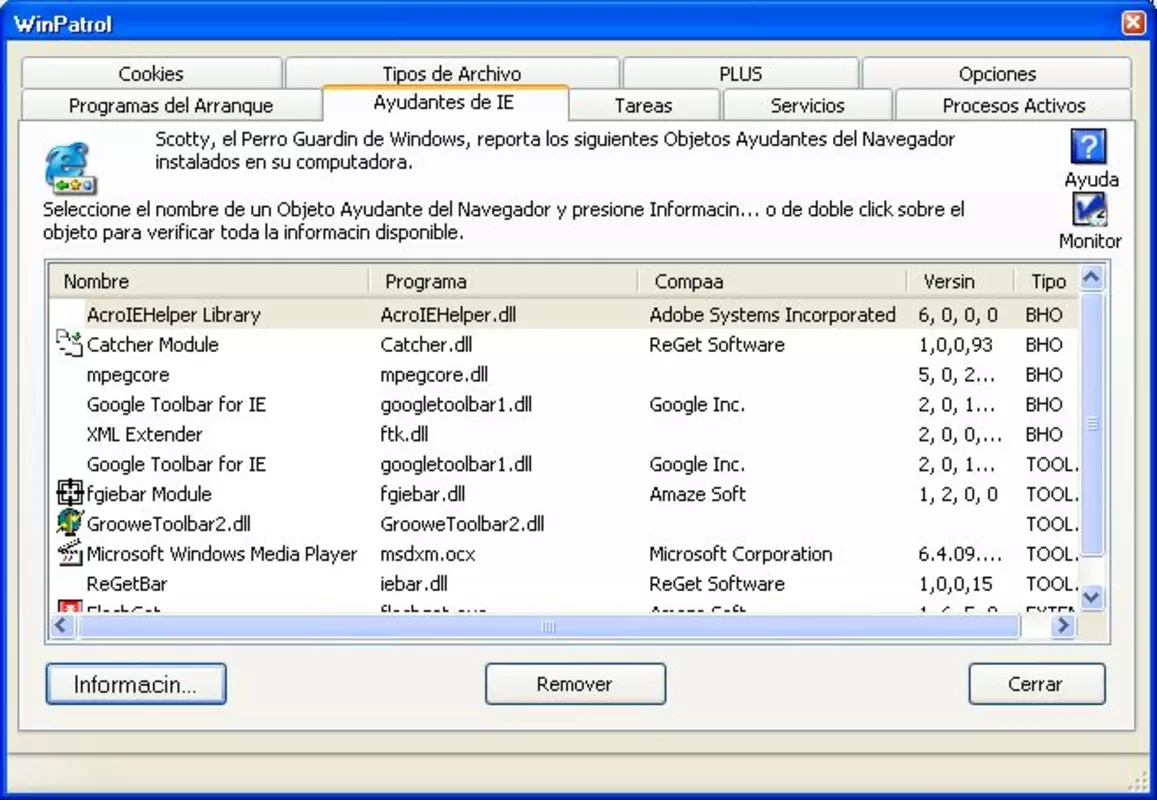Select the mpegcore entry
This screenshot has height=800, width=1157.
[128, 374]
